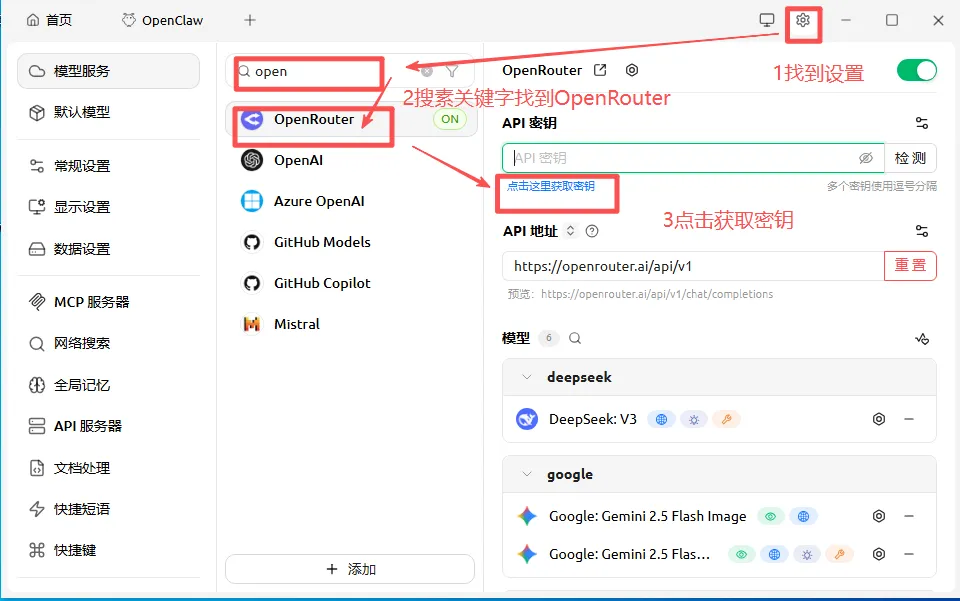Open OpenRouter provider settings gear icon
This screenshot has width=960, height=601.
pyautogui.click(x=632, y=70)
